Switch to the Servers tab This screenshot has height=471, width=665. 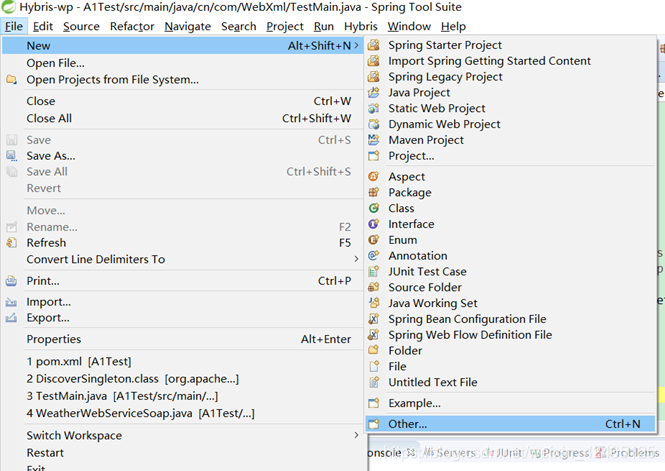pos(450,453)
